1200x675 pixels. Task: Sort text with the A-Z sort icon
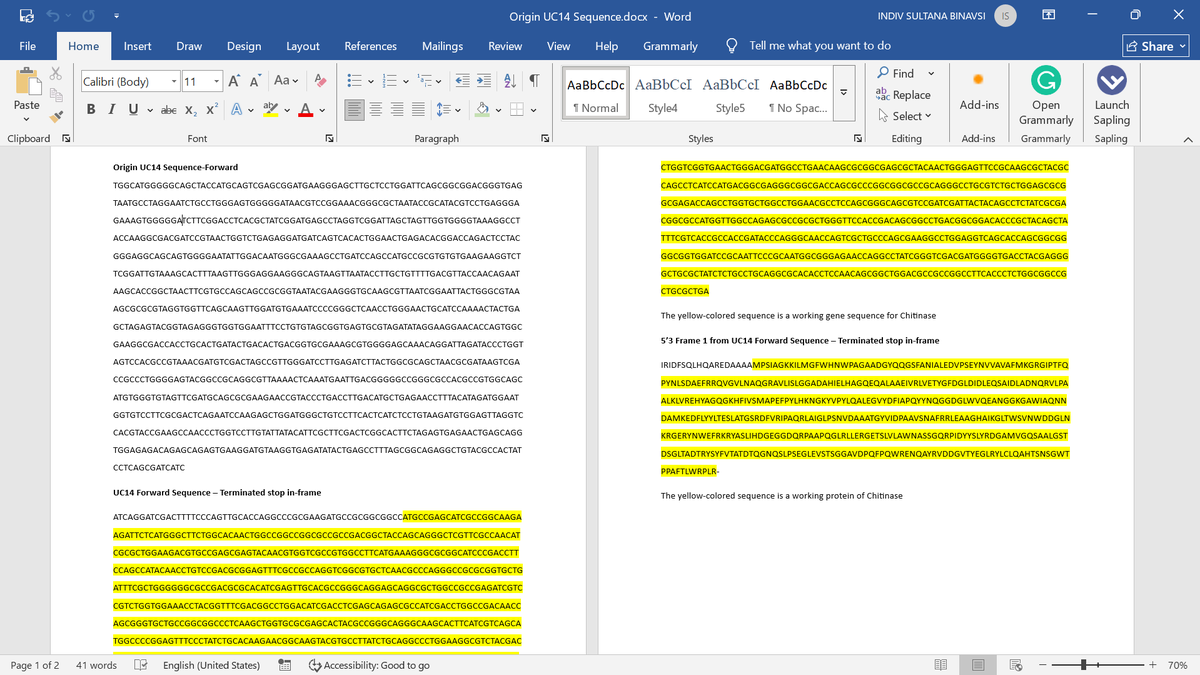tap(509, 81)
